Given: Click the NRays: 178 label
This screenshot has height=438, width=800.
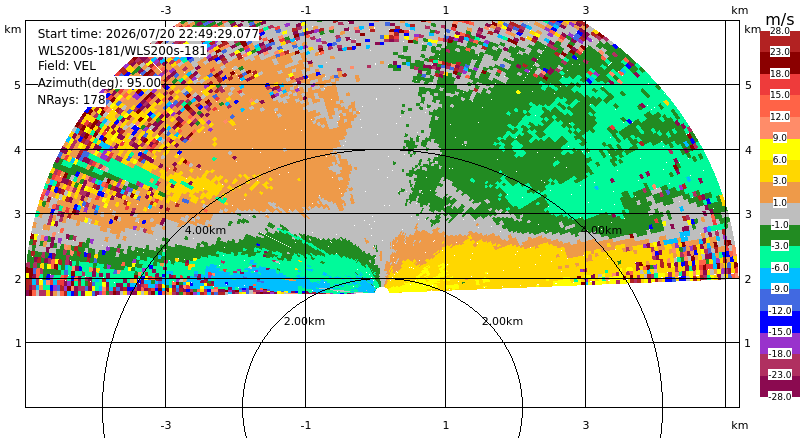Looking at the screenshot, I should pyautogui.click(x=71, y=99).
